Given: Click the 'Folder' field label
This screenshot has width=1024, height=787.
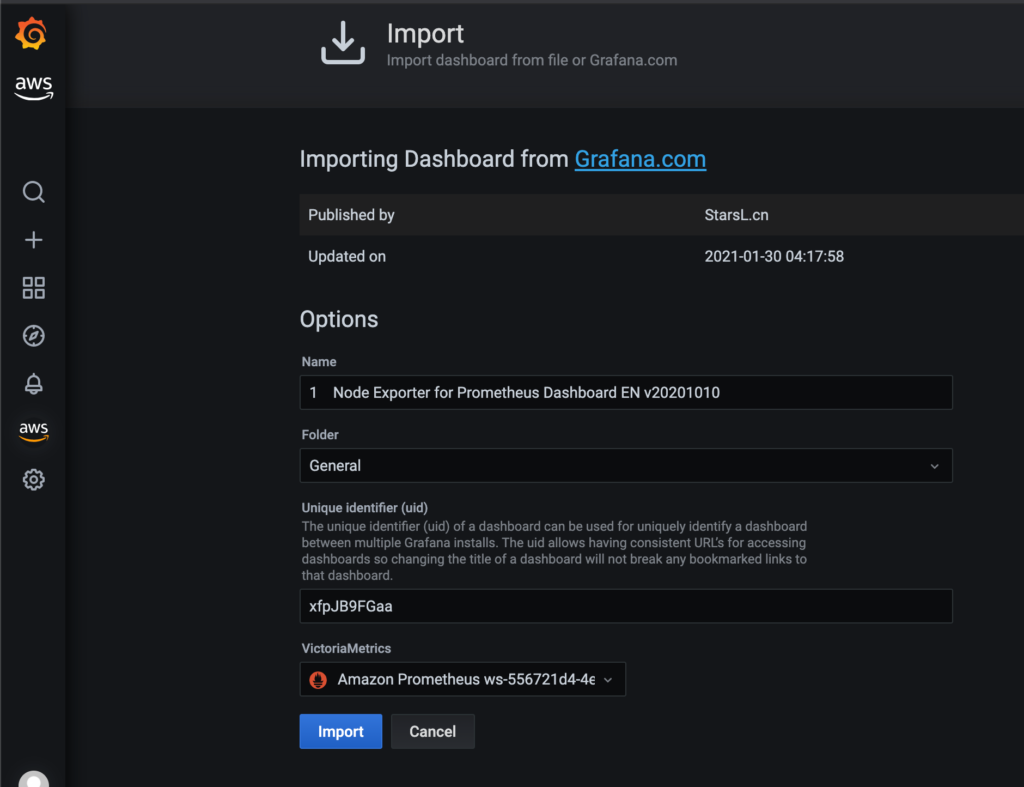Looking at the screenshot, I should pyautogui.click(x=320, y=434).
